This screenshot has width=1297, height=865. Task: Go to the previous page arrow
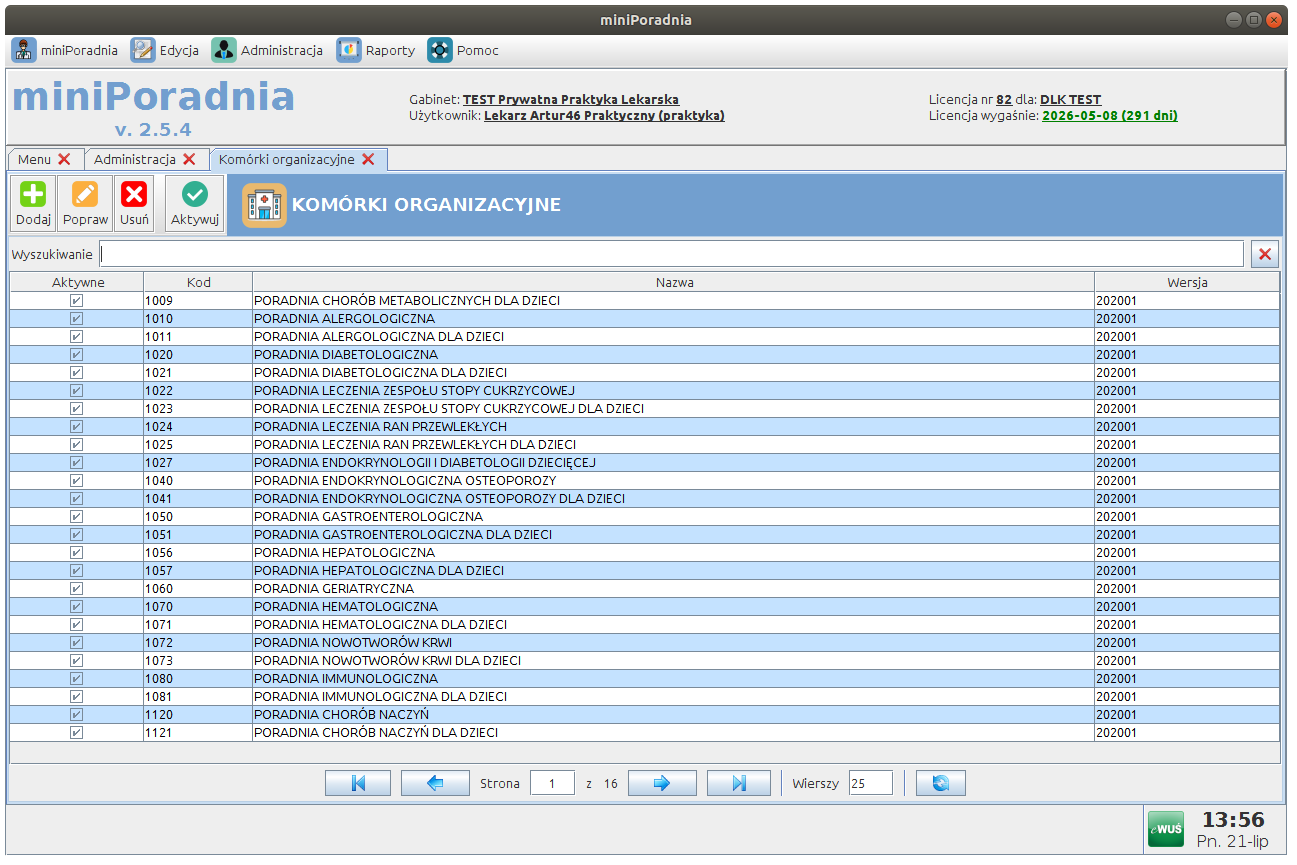435,783
